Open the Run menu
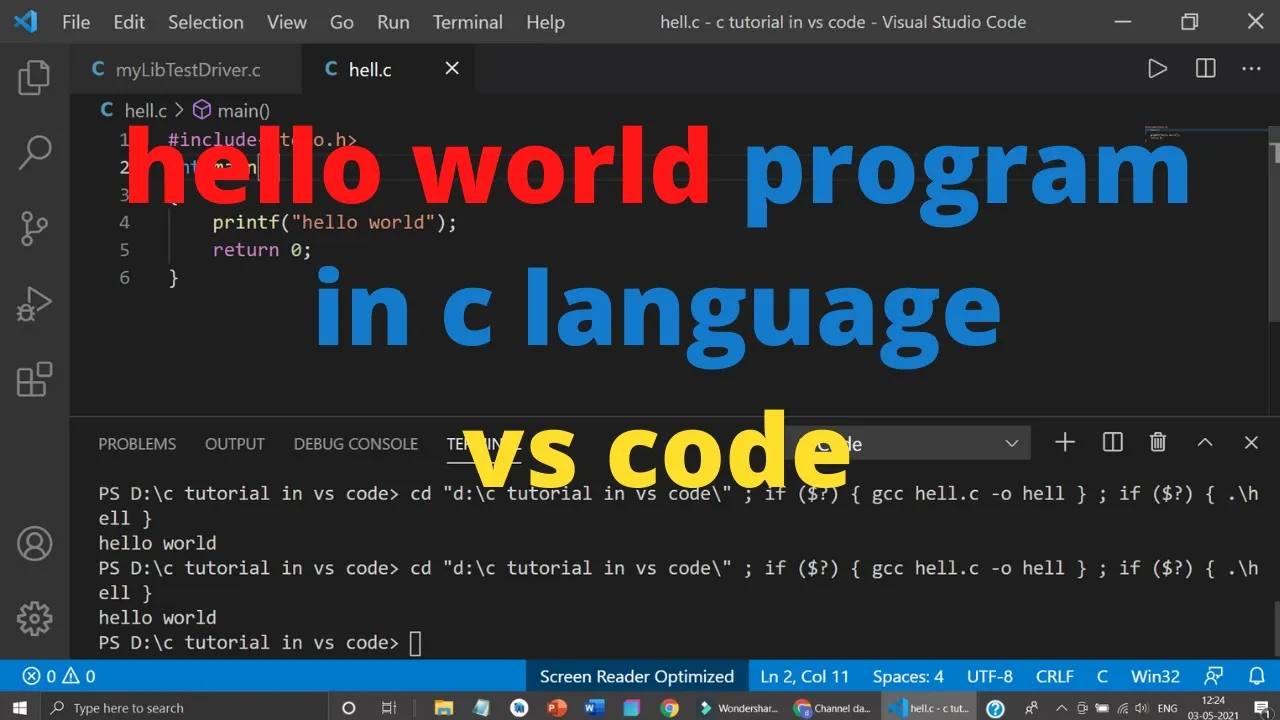The height and width of the screenshot is (720, 1280). tap(393, 22)
